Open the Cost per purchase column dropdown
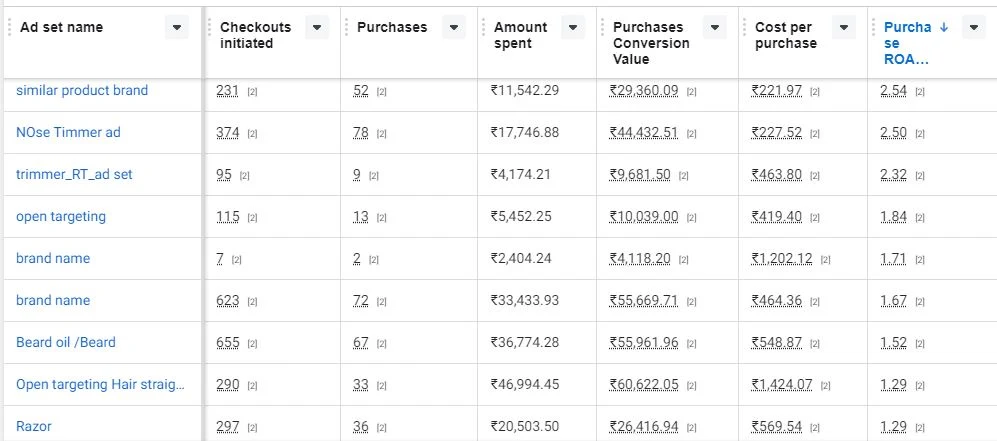Image resolution: width=997 pixels, height=441 pixels. click(x=844, y=27)
